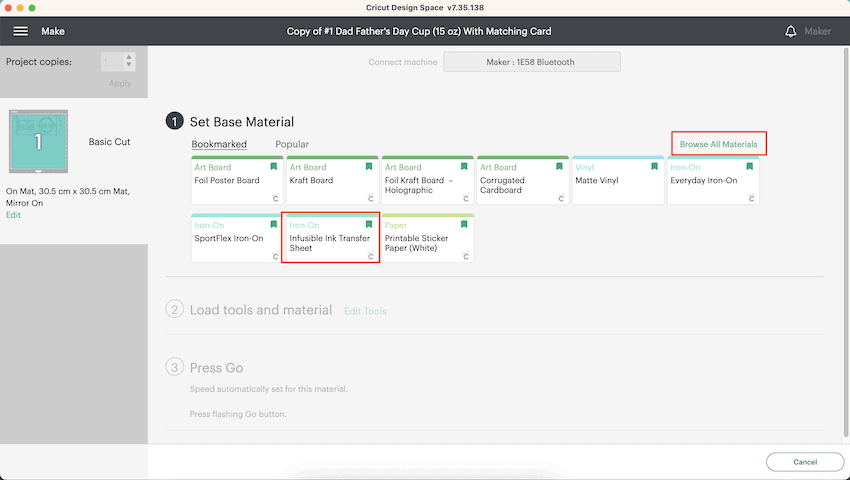Click the 'Set Base Material' heading
This screenshot has height=480, width=850.
(x=242, y=122)
